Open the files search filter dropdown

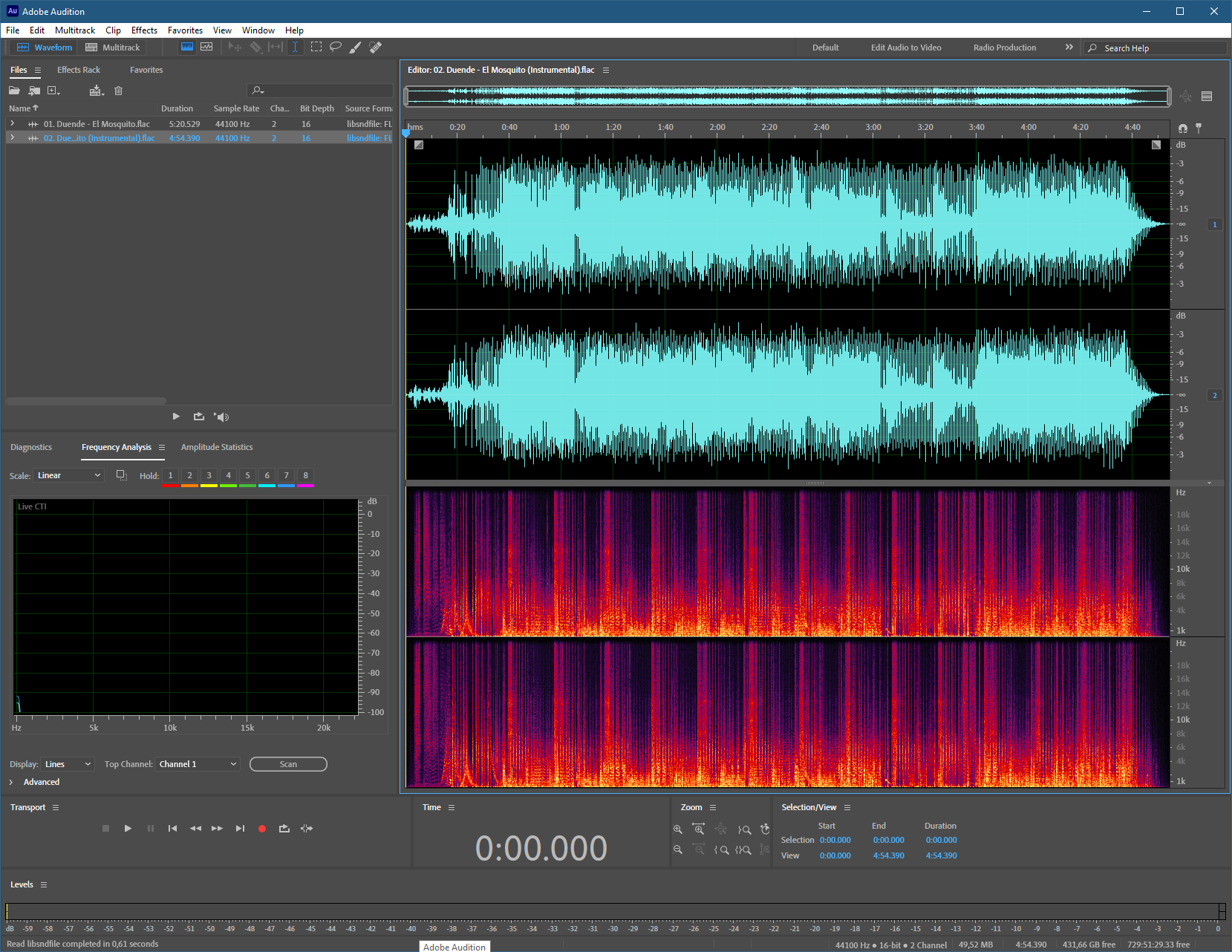258,91
